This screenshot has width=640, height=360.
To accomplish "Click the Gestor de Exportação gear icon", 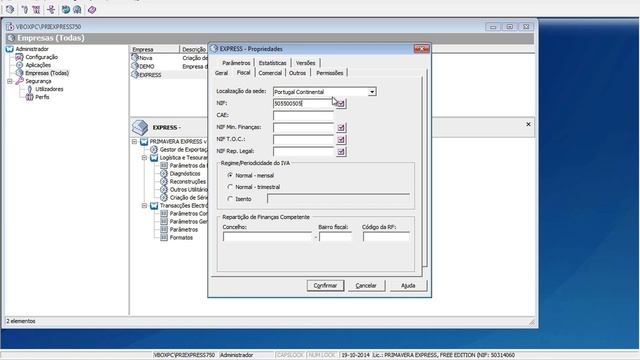I will 154,150.
